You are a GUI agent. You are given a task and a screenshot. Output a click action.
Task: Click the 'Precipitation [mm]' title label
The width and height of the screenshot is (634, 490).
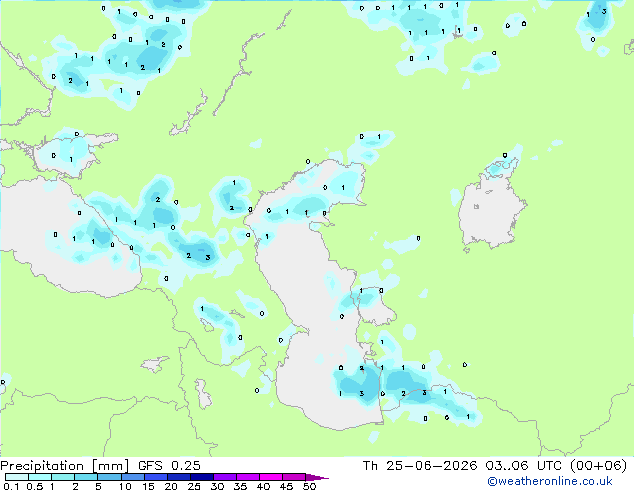(65, 465)
